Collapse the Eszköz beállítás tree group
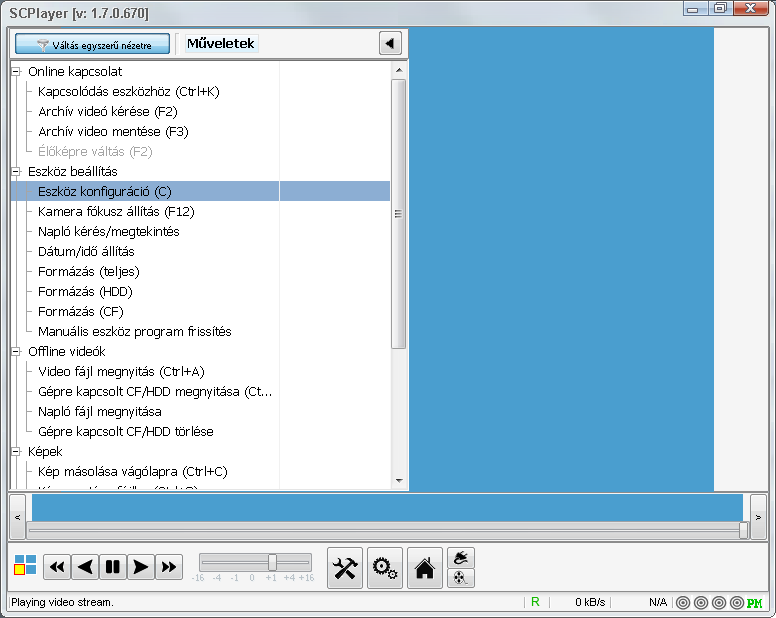Image resolution: width=776 pixels, height=618 pixels. [x=16, y=172]
